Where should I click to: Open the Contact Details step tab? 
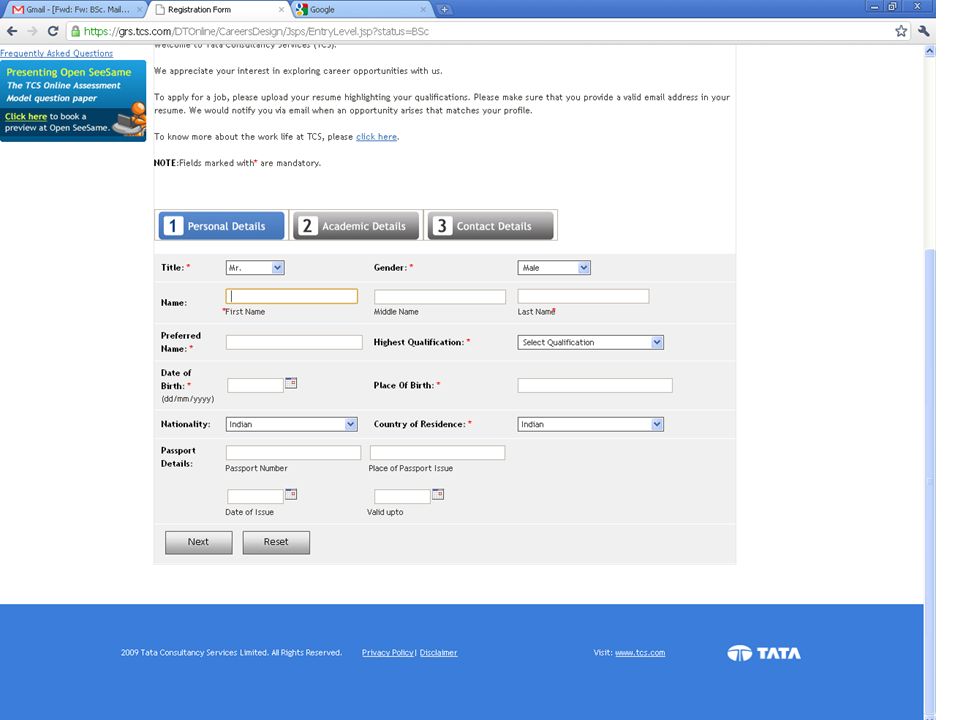(490, 226)
